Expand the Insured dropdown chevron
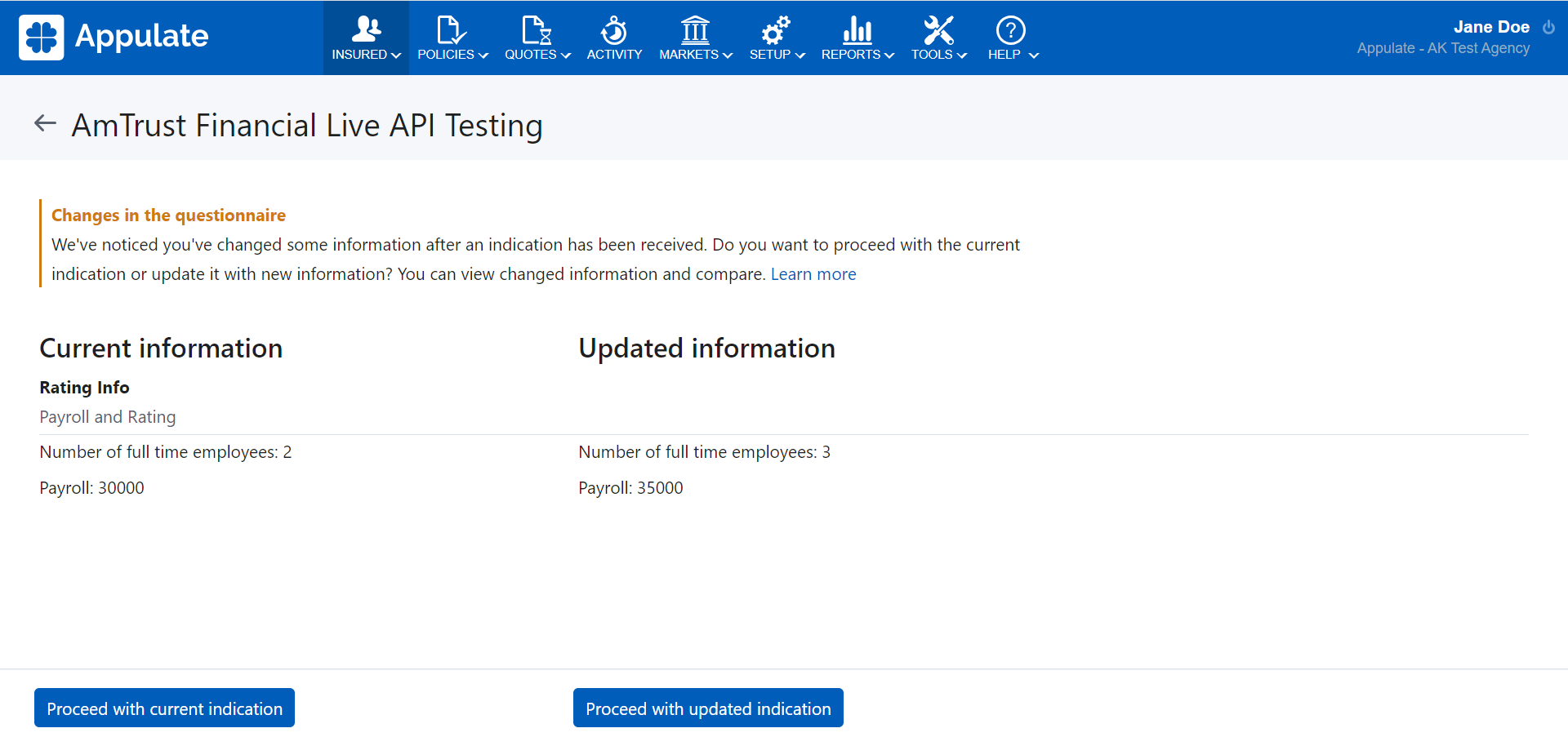The height and width of the screenshot is (746, 1568). coord(397,56)
